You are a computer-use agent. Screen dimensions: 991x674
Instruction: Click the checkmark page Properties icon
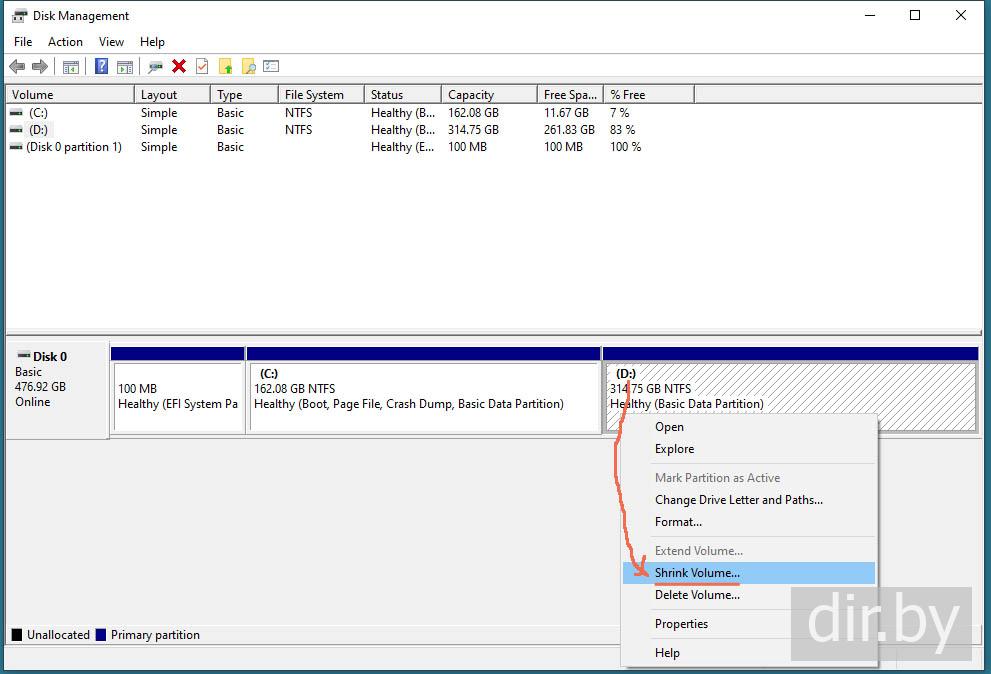(x=202, y=67)
